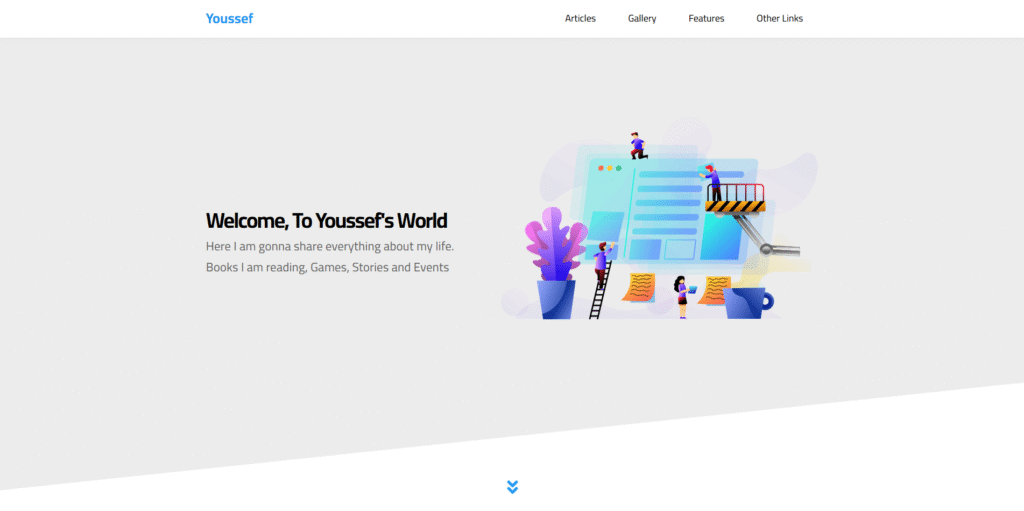Screen dimensions: 1024x511
Task: Click the green dot on illustrated window
Action: (619, 168)
